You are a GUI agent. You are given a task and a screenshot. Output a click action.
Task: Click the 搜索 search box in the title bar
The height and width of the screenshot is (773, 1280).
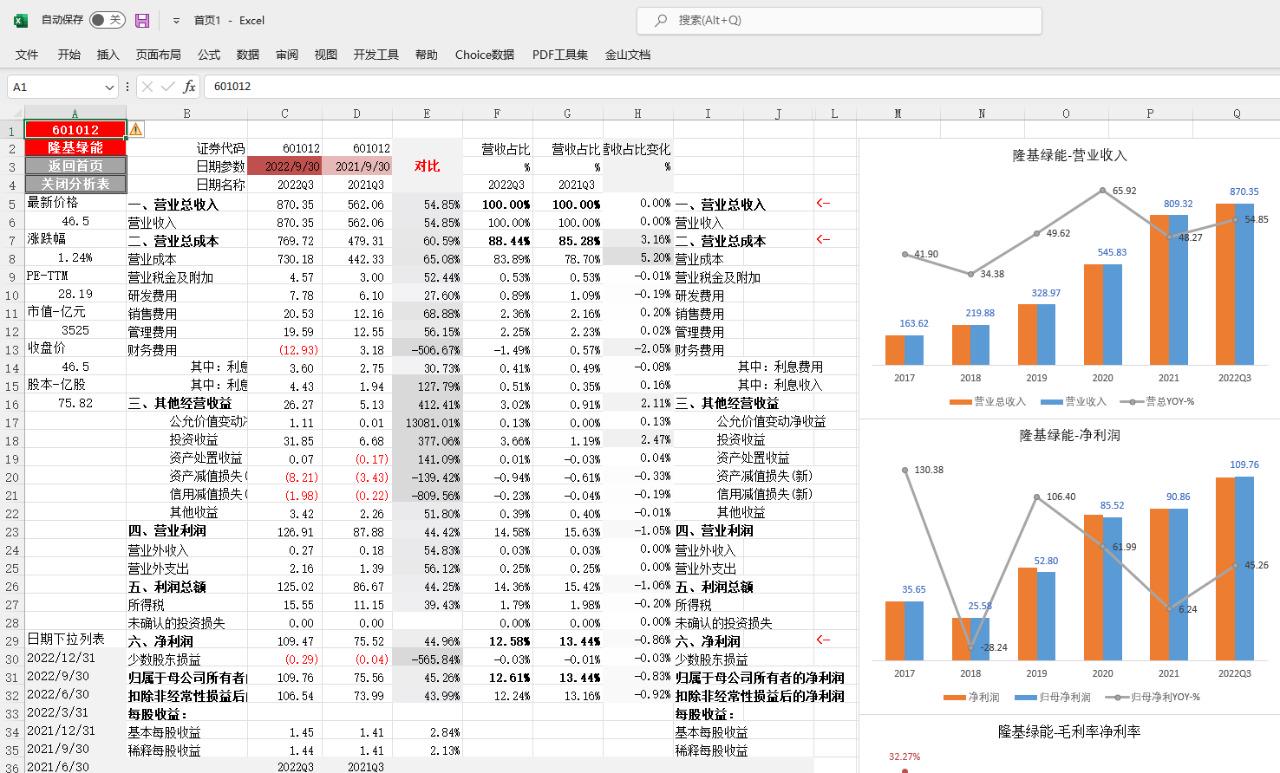coord(839,20)
